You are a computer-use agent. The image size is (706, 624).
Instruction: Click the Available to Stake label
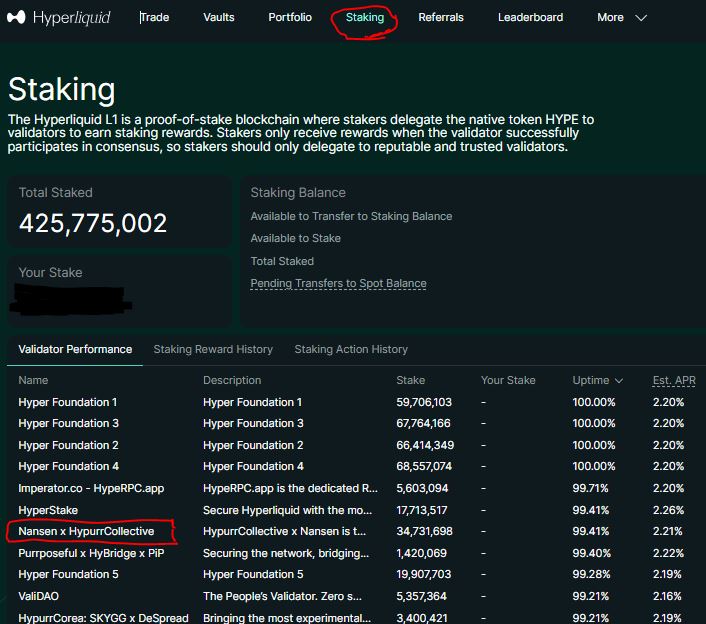(295, 238)
